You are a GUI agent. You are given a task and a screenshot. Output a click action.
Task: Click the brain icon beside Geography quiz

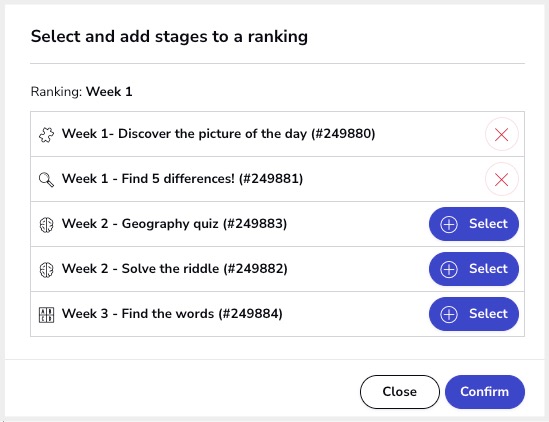point(46,224)
